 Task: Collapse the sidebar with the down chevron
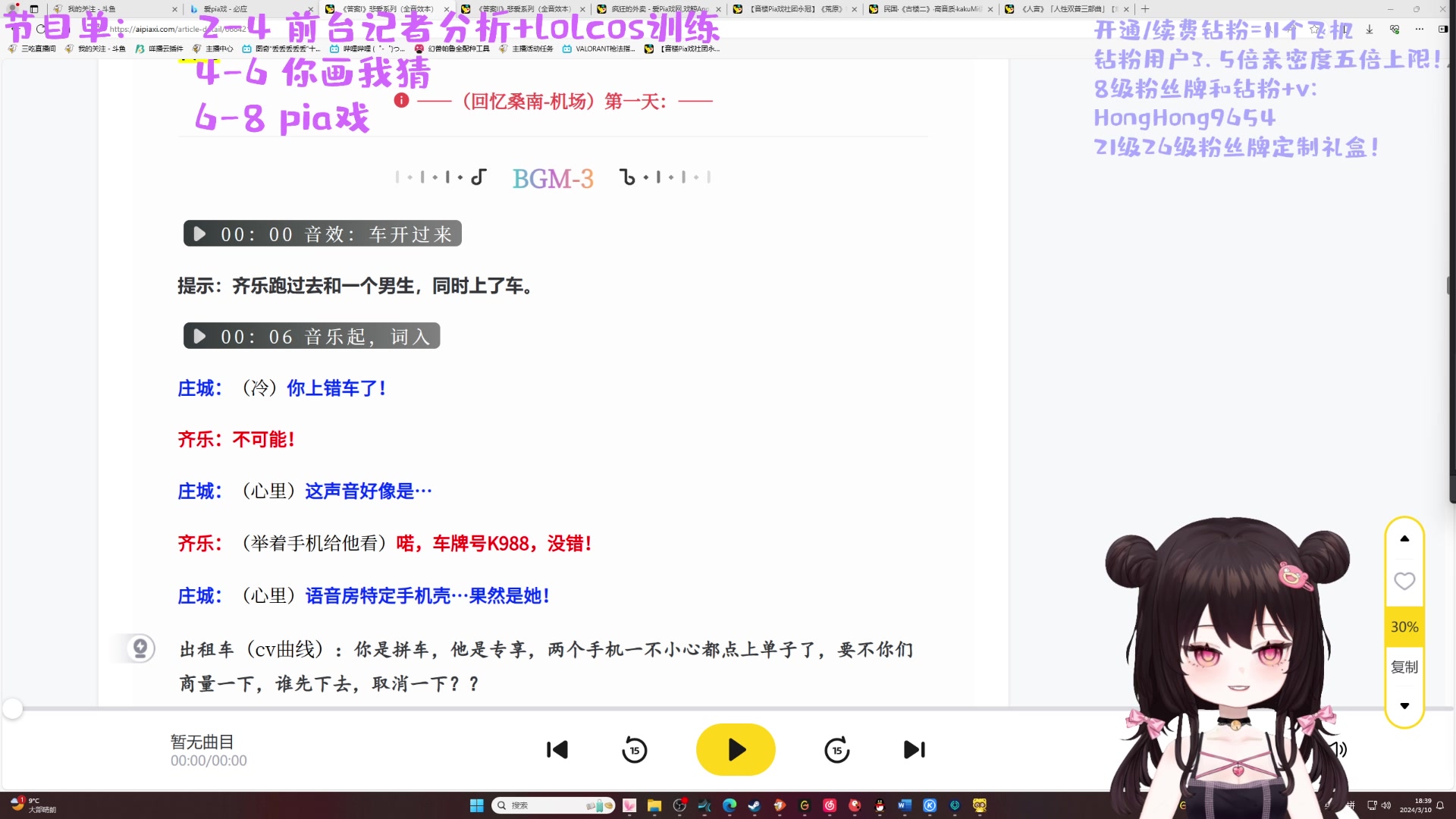1404,705
